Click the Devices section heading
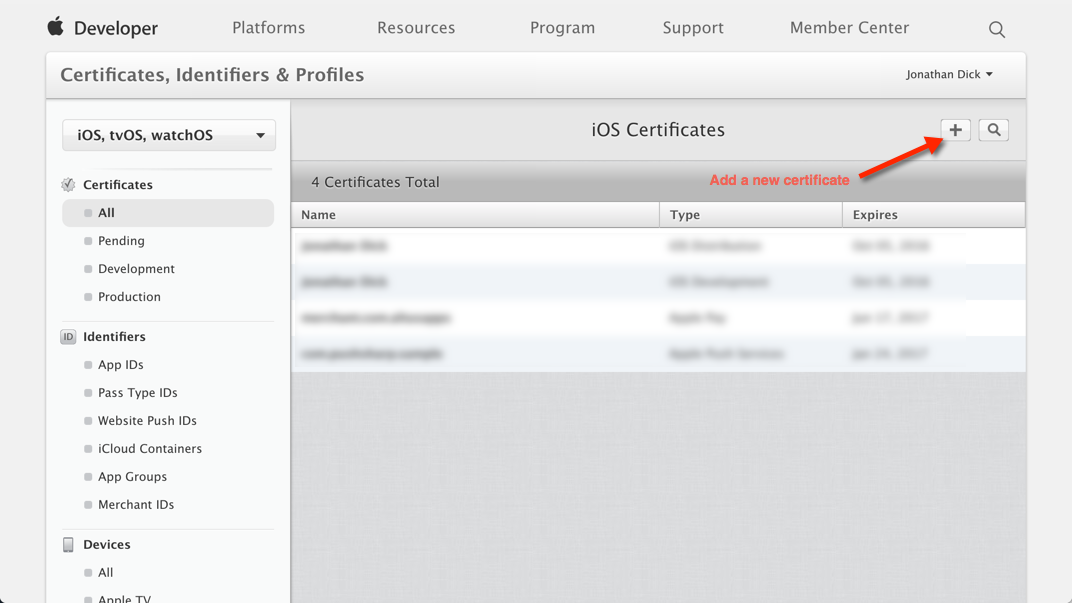 pyautogui.click(x=107, y=544)
